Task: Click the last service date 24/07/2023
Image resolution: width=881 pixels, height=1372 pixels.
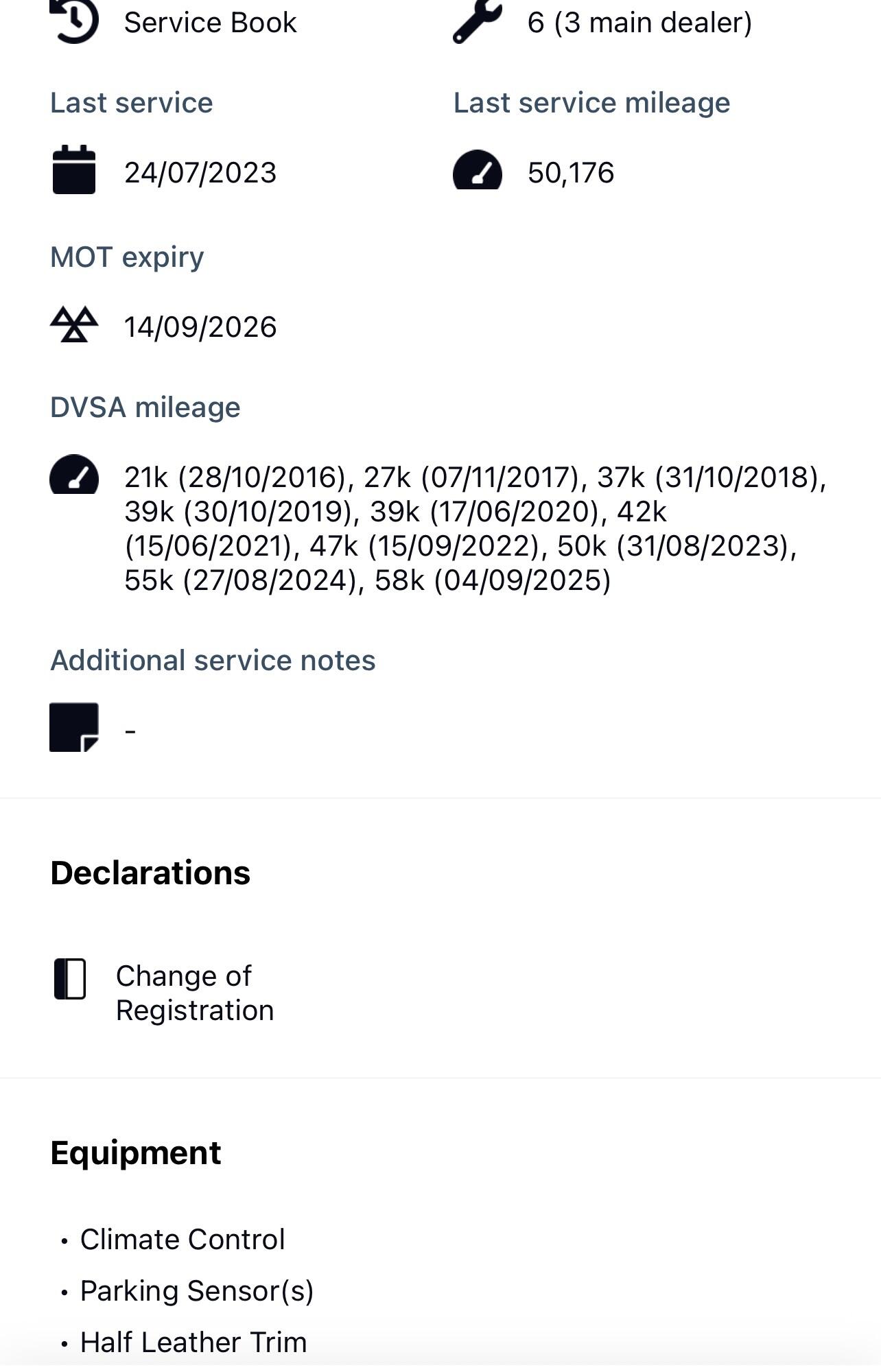Action: pyautogui.click(x=200, y=173)
